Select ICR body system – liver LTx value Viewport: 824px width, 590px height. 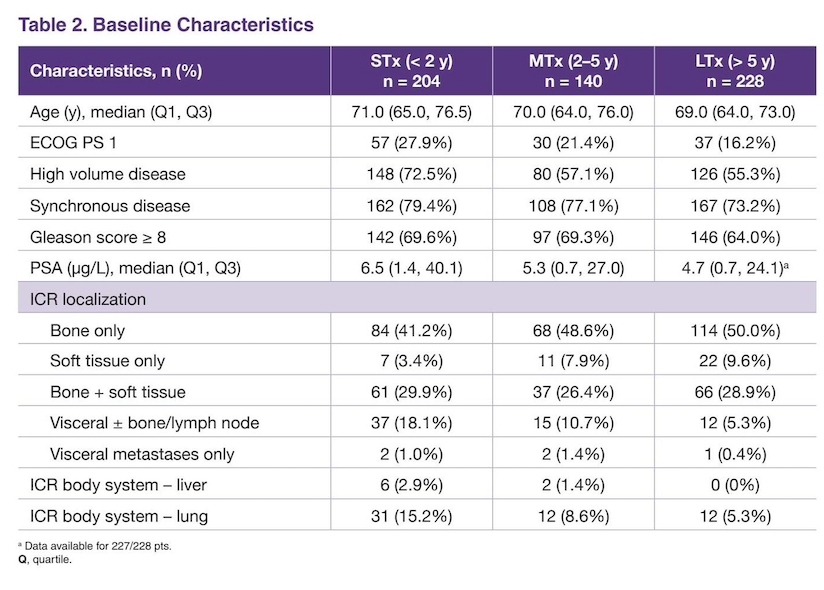coord(735,485)
